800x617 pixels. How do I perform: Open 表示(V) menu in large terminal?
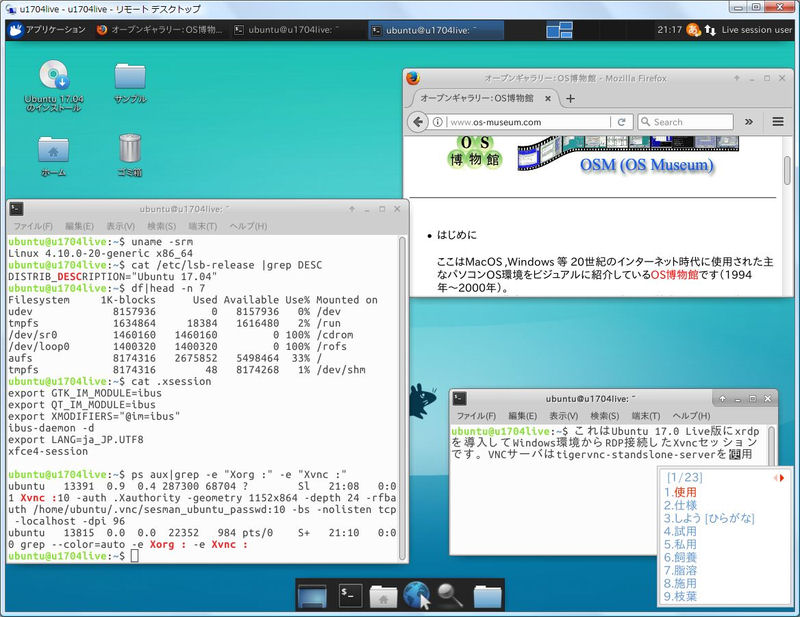point(120,226)
